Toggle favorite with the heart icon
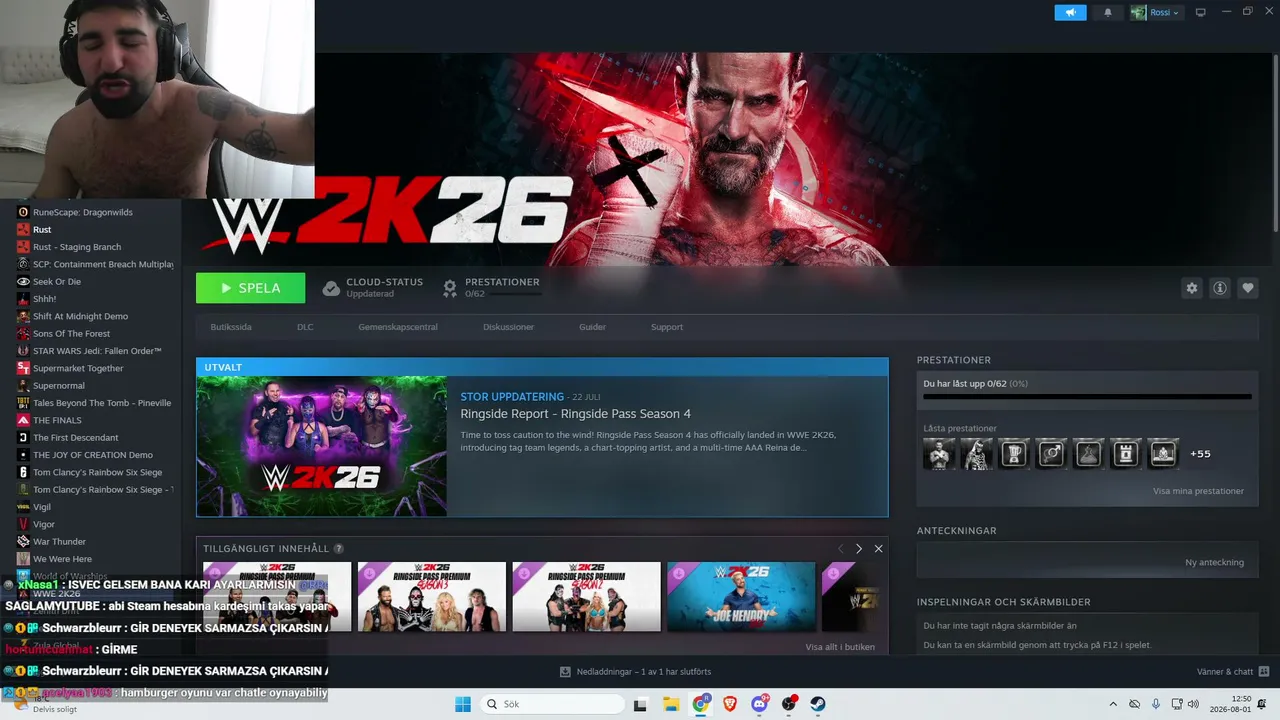 [x=1248, y=288]
